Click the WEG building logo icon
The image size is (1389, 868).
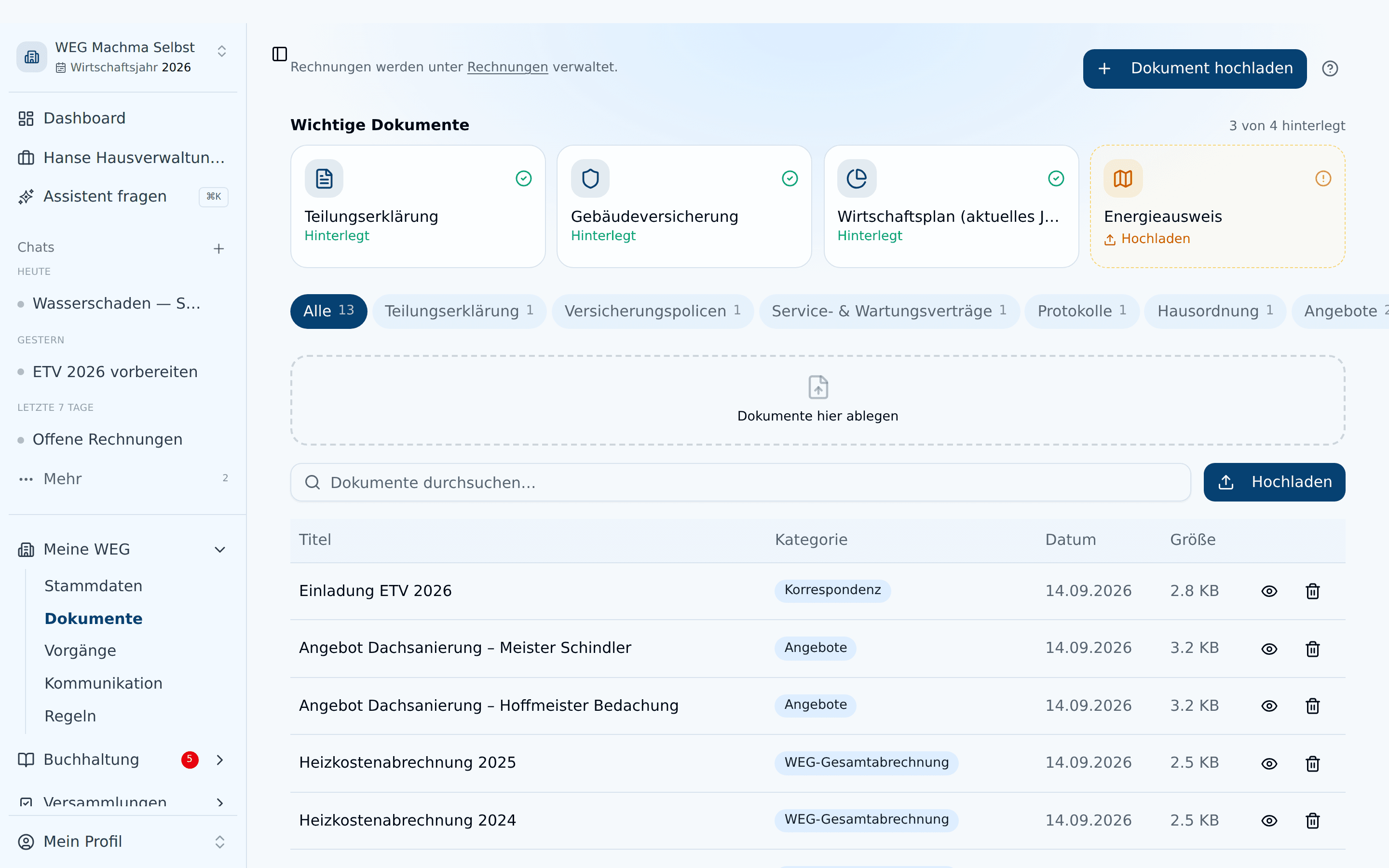31,57
